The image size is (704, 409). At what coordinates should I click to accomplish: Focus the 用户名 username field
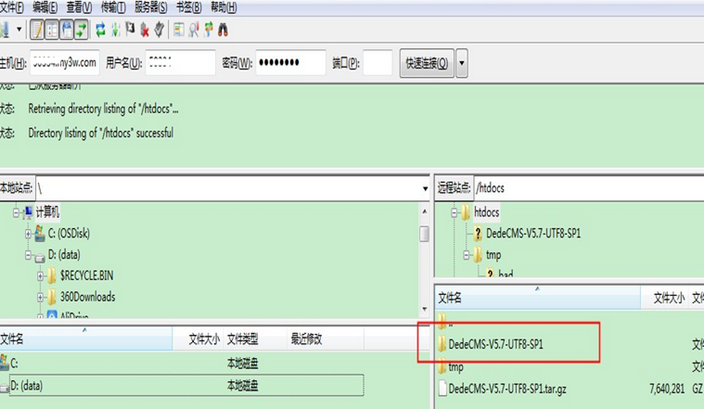point(180,62)
